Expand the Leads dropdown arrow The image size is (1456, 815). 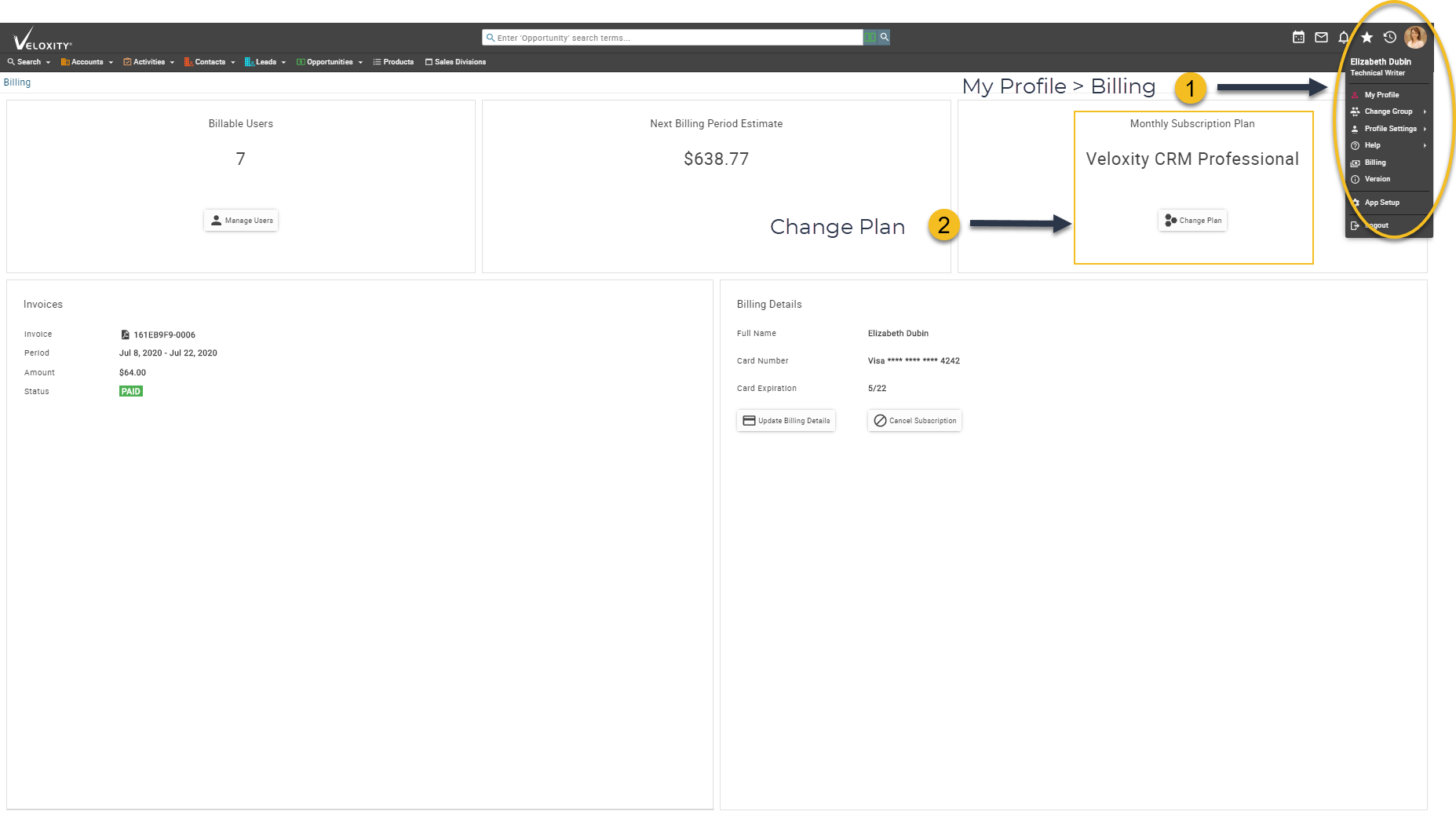point(283,63)
